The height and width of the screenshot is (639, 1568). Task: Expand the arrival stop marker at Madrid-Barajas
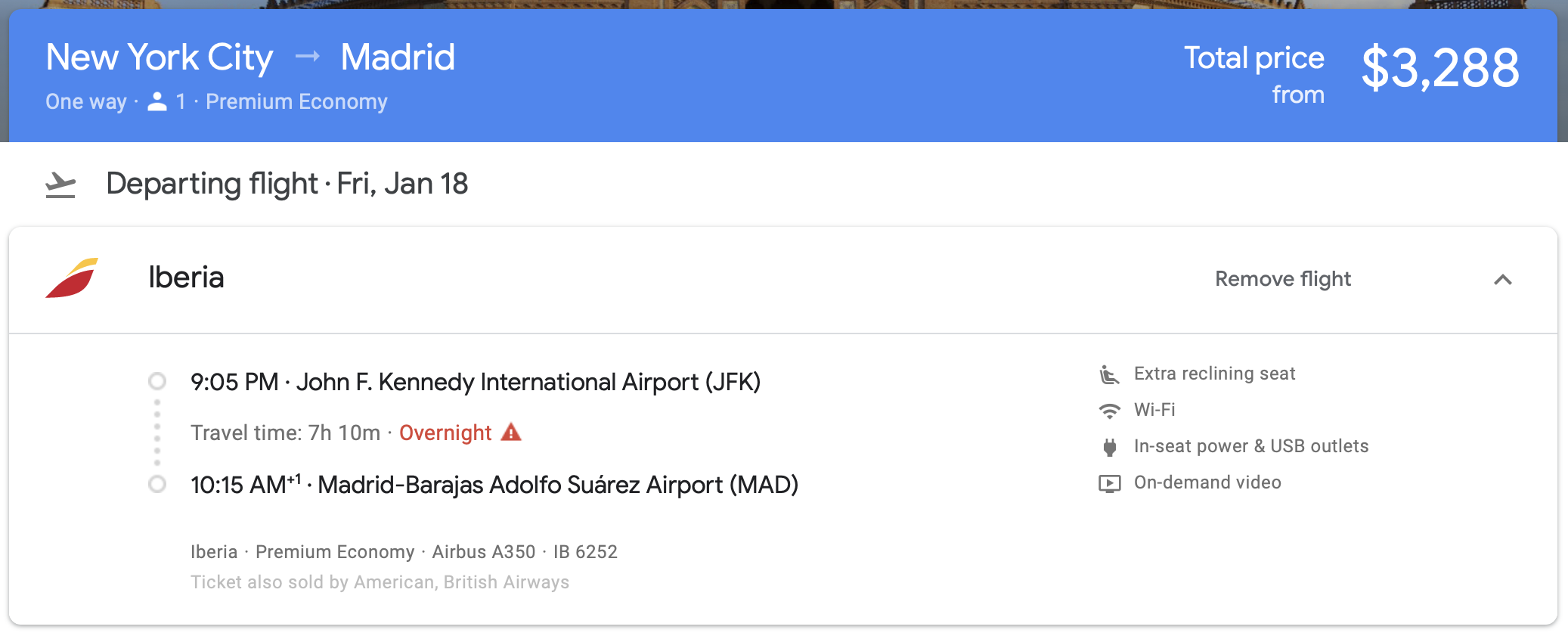[x=157, y=485]
